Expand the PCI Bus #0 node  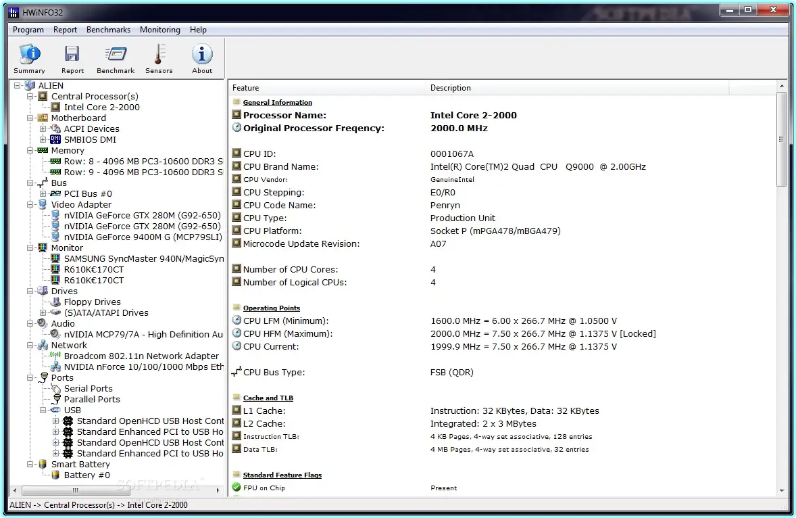tap(43, 193)
